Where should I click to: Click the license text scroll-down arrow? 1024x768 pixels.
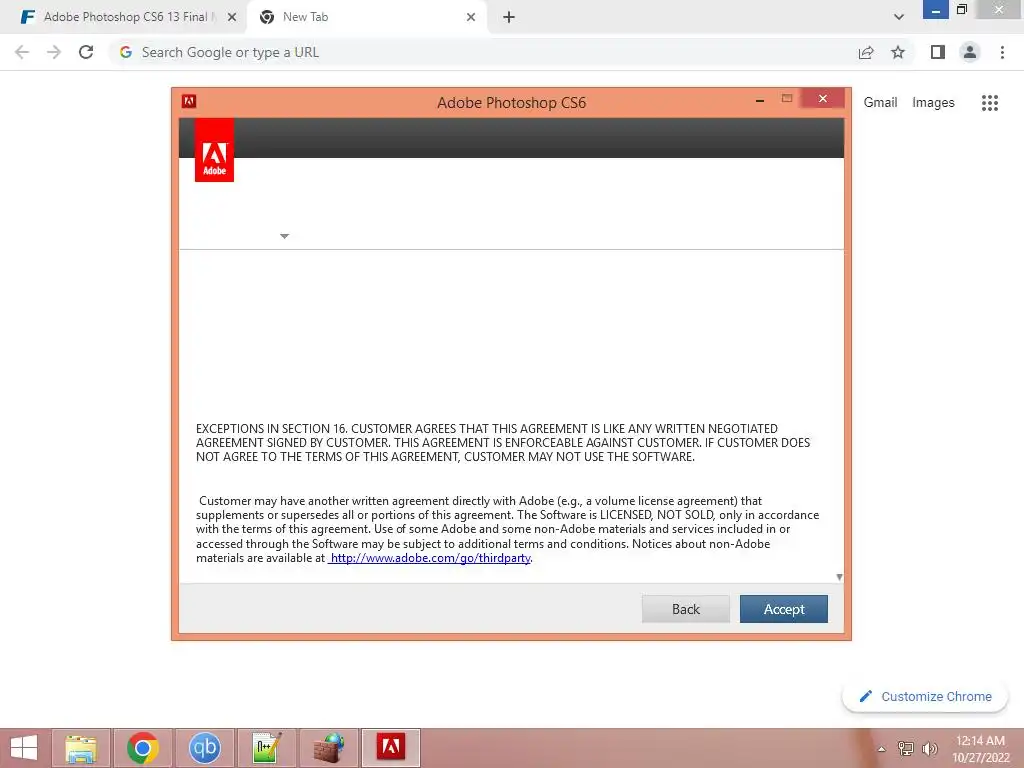coord(839,577)
